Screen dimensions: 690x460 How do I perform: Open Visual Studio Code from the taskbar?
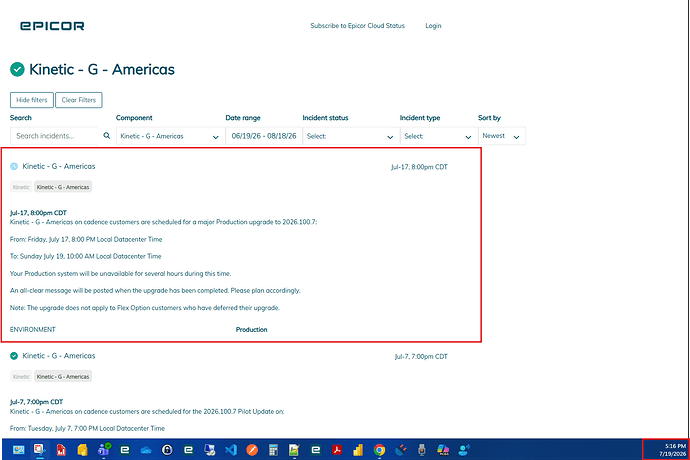tap(231, 450)
